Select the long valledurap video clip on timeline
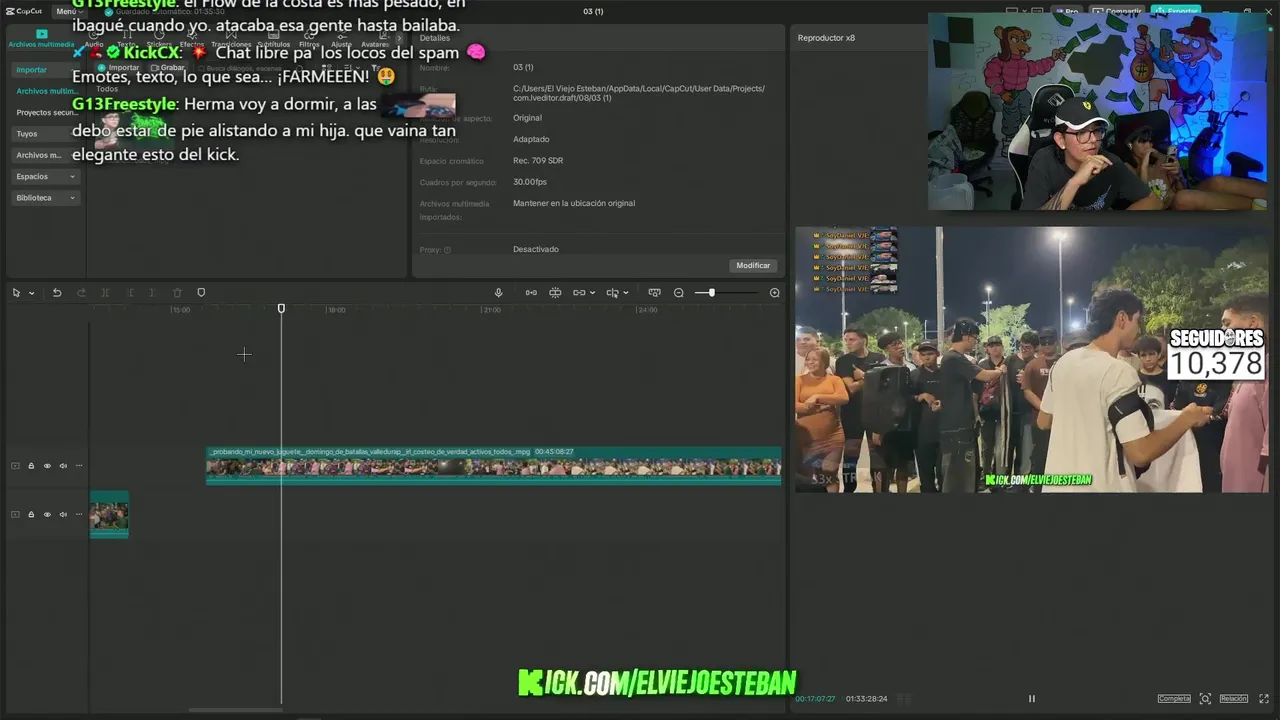 click(494, 466)
